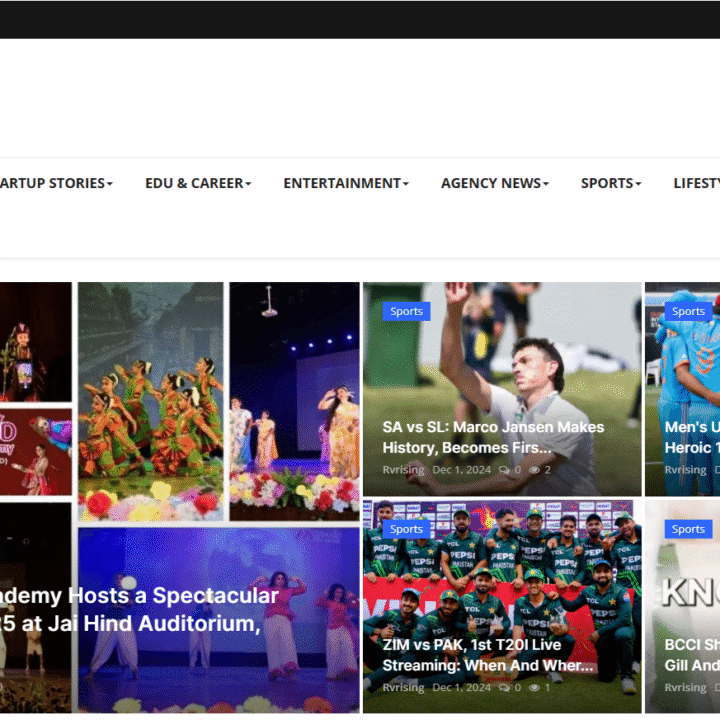720x720 pixels.
Task: Click the Sports tag on Marco Jansen article
Action: tap(406, 311)
